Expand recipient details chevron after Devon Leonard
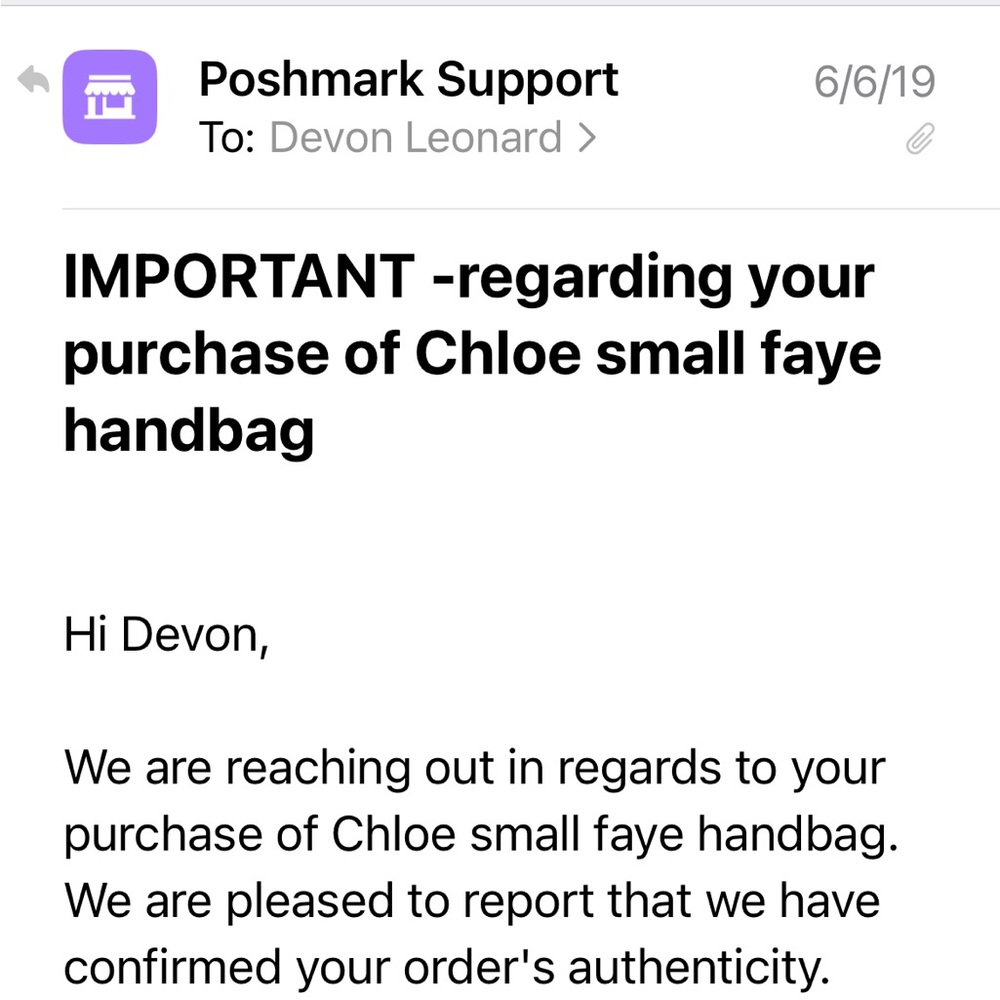This screenshot has width=1000, height=1000. pos(587,138)
